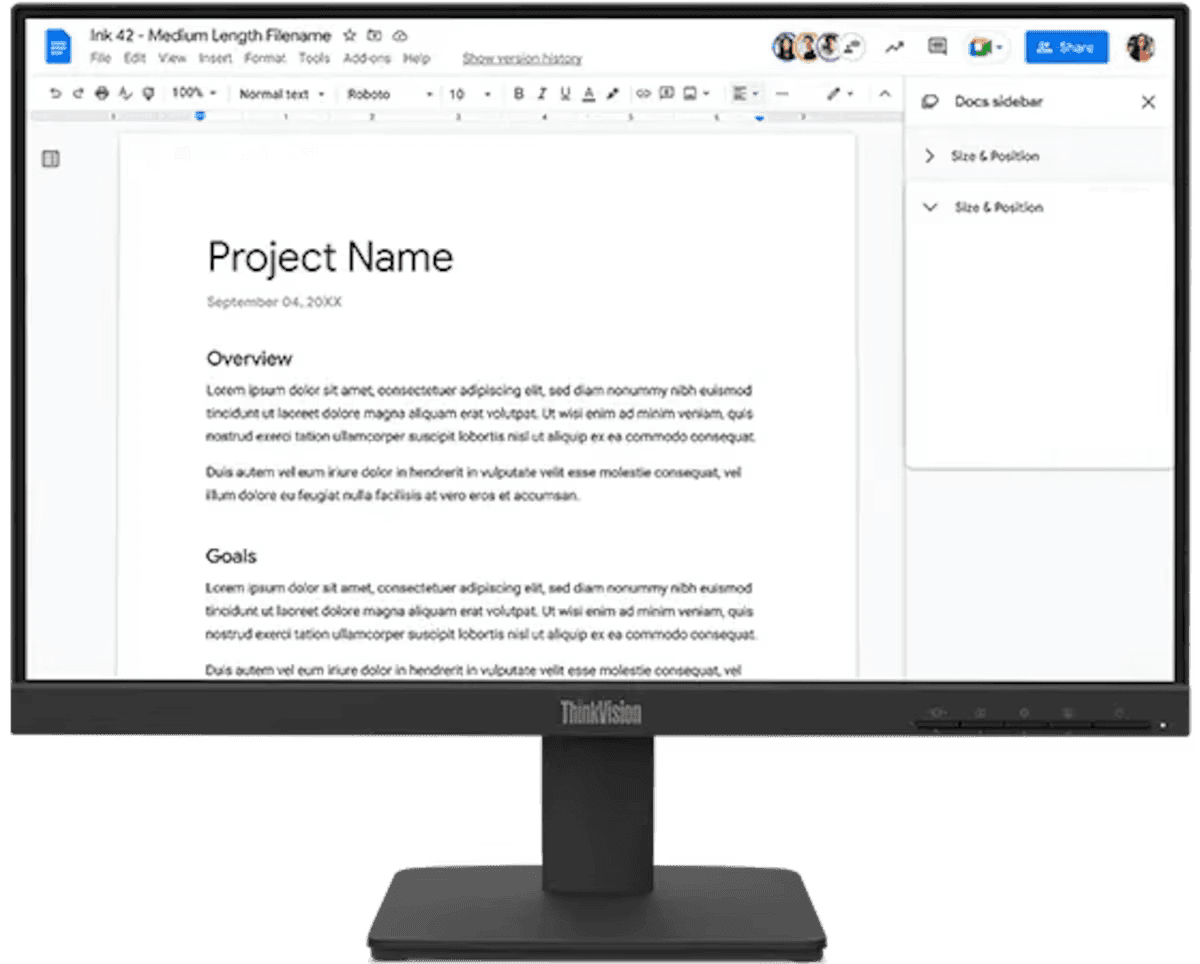1200x964 pixels.
Task: Open the Roboto font dropdown
Action: click(390, 94)
